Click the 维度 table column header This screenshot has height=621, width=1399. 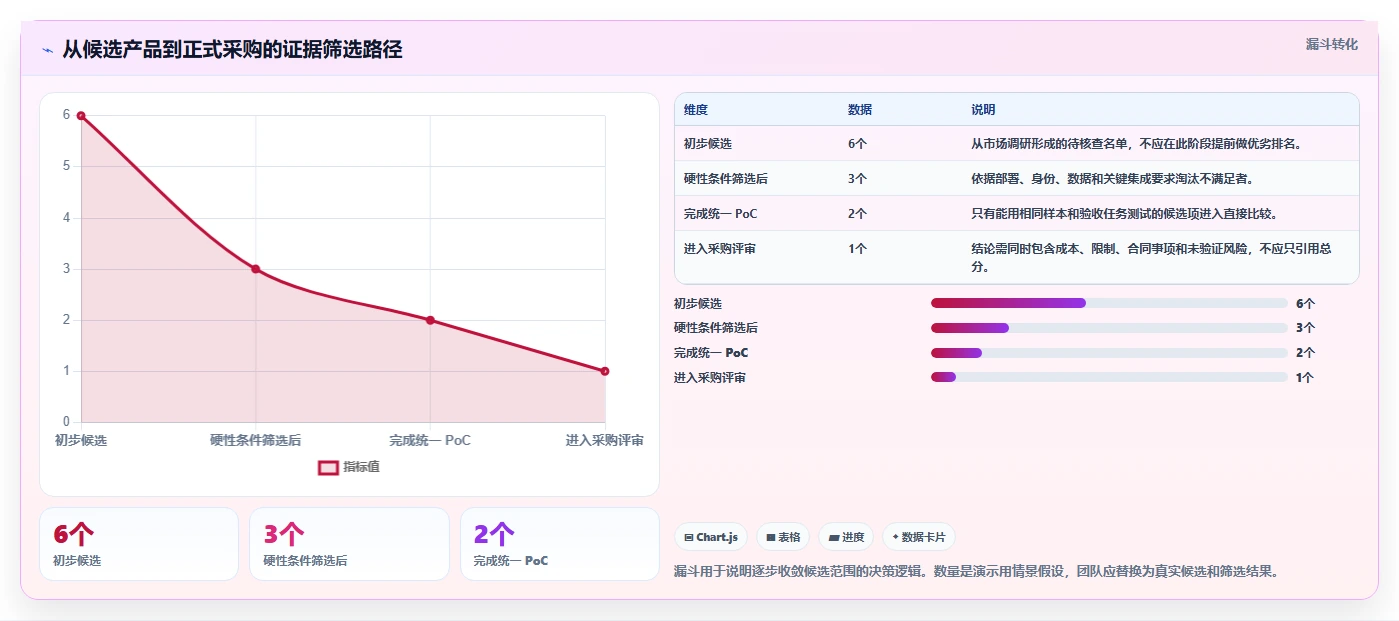(696, 110)
